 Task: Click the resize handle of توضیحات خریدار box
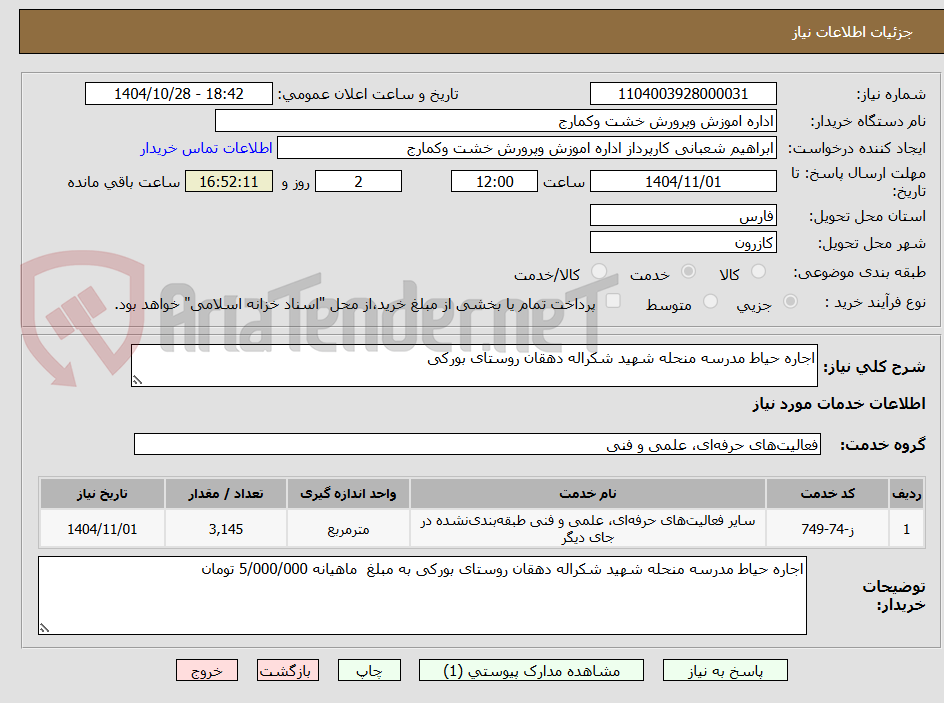coord(45,628)
